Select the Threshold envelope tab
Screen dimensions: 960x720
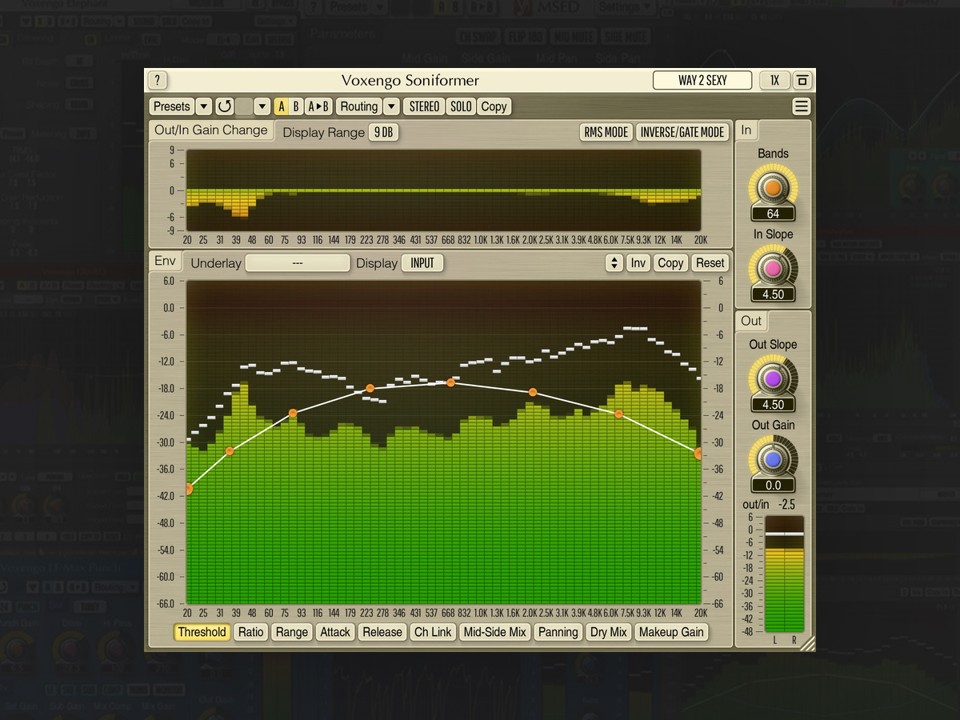coord(202,632)
